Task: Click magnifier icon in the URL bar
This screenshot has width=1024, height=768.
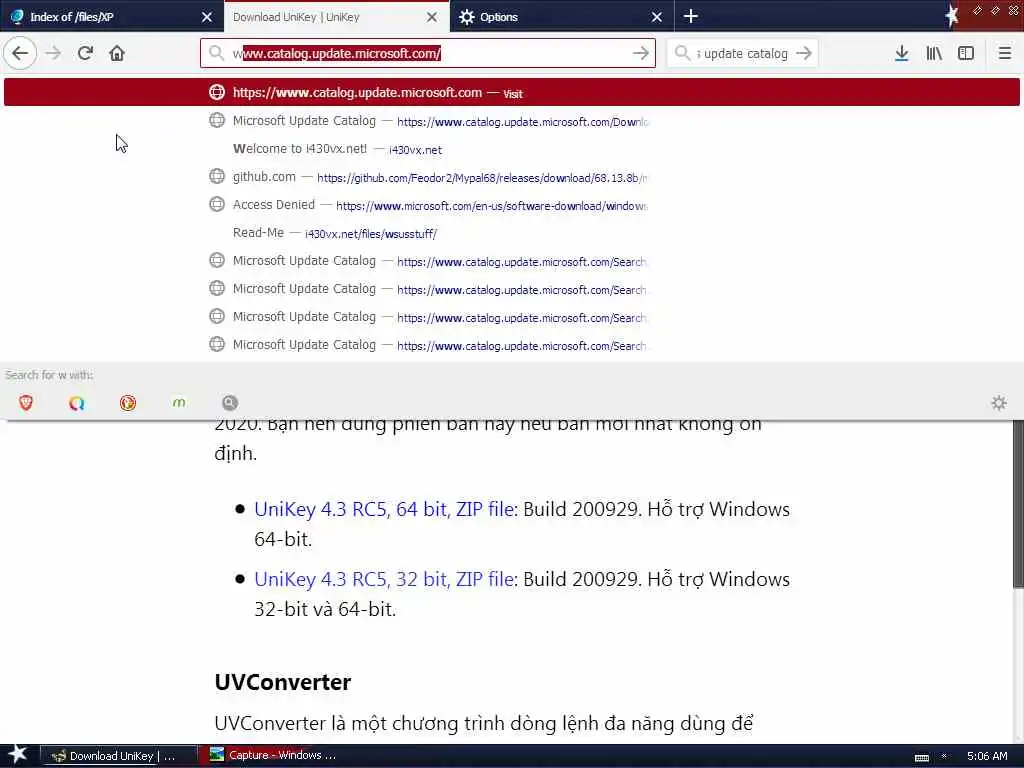Action: point(217,53)
